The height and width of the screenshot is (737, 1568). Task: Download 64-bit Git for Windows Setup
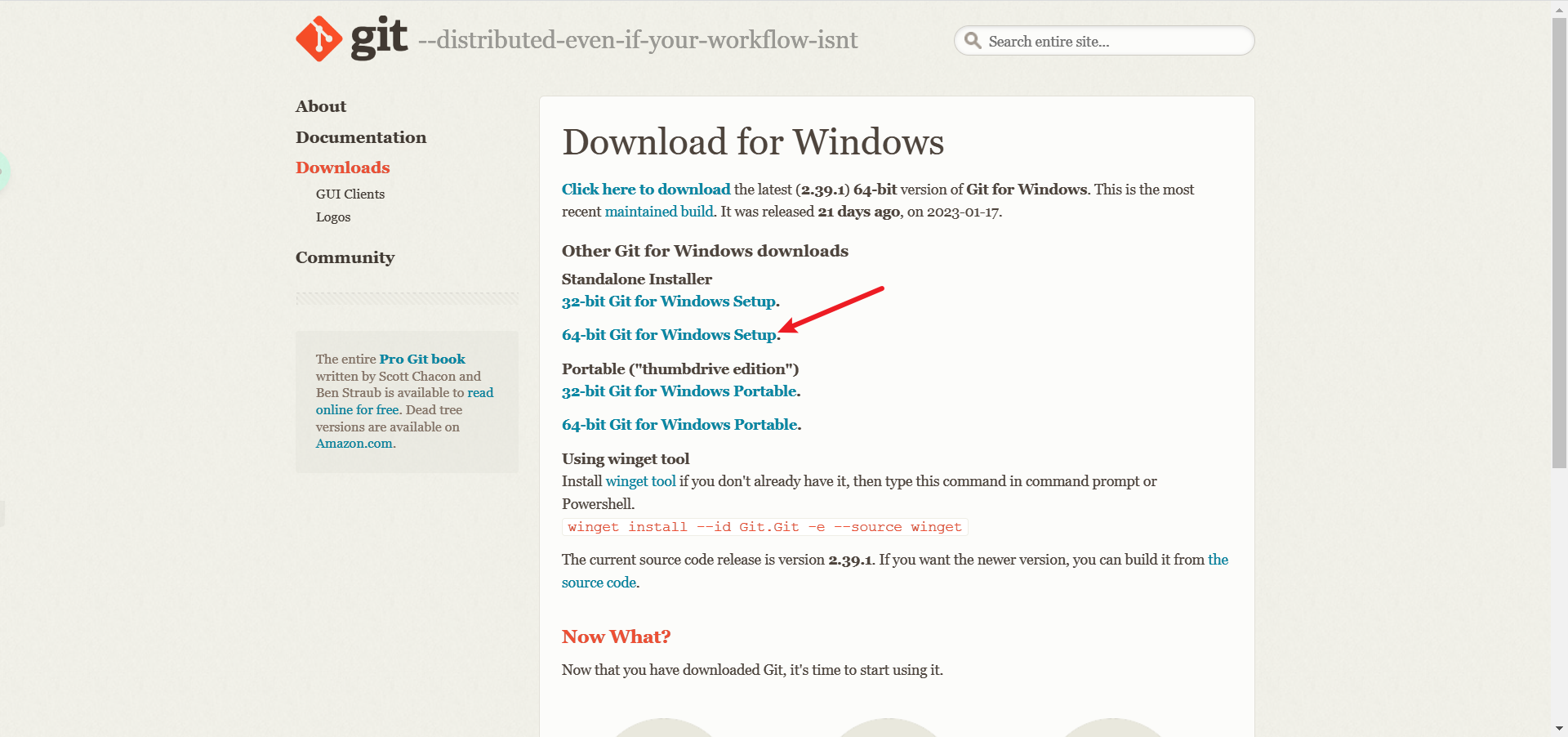tap(669, 335)
